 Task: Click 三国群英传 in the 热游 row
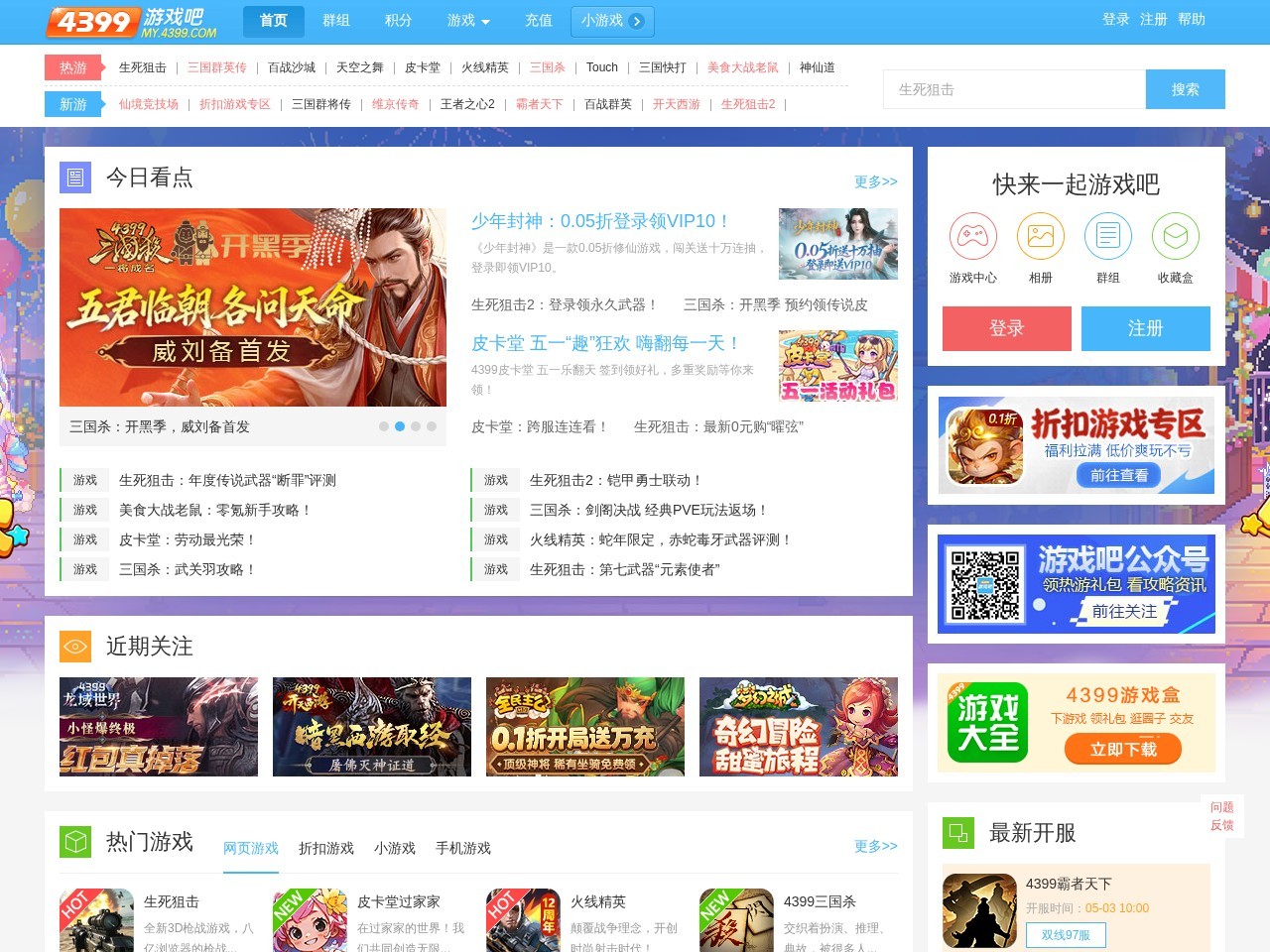click(217, 67)
